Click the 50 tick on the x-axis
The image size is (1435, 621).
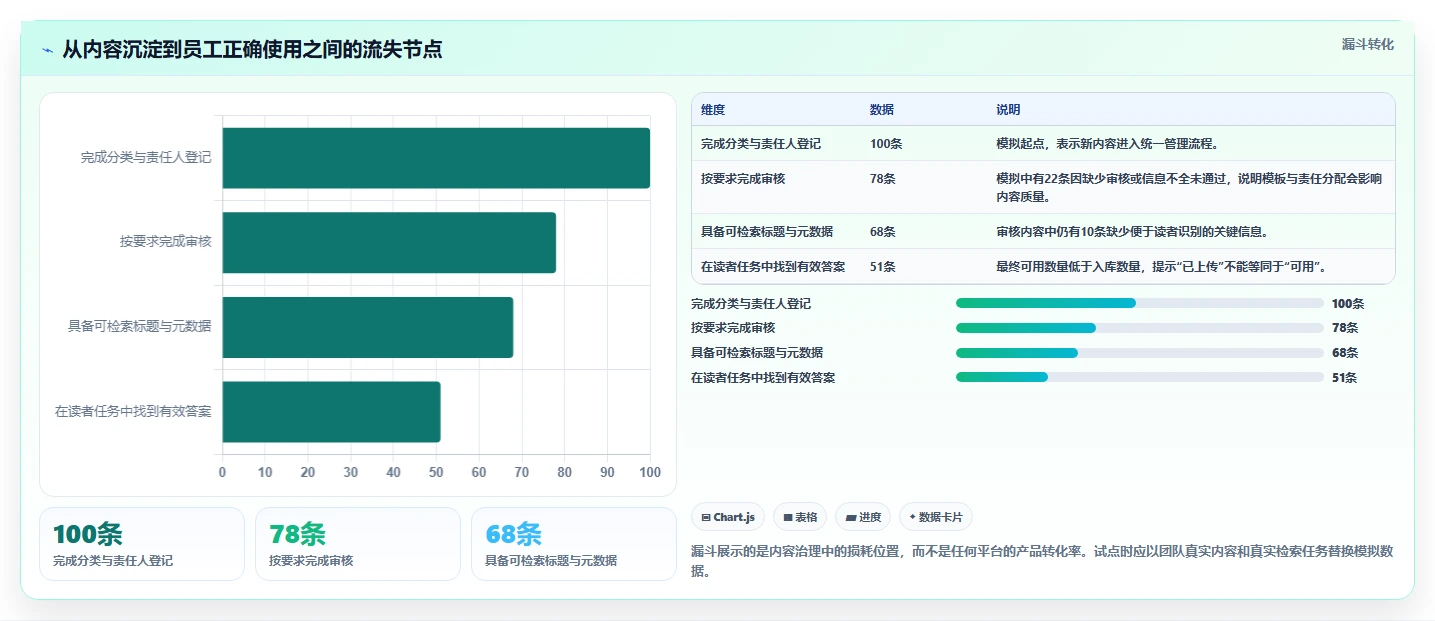point(436,472)
